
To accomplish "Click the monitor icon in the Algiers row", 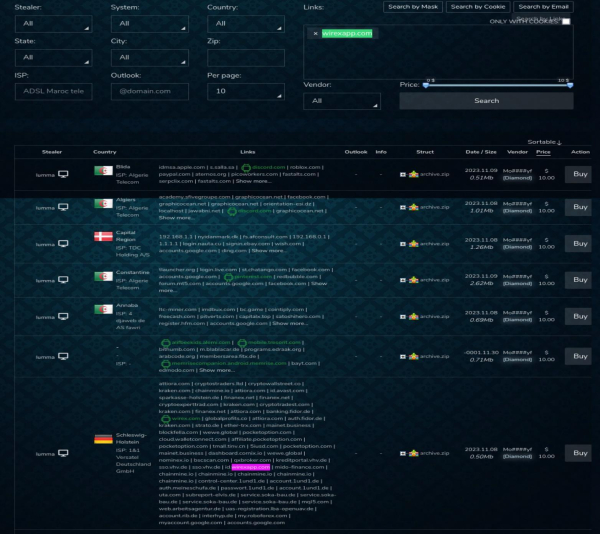I will pos(63,207).
